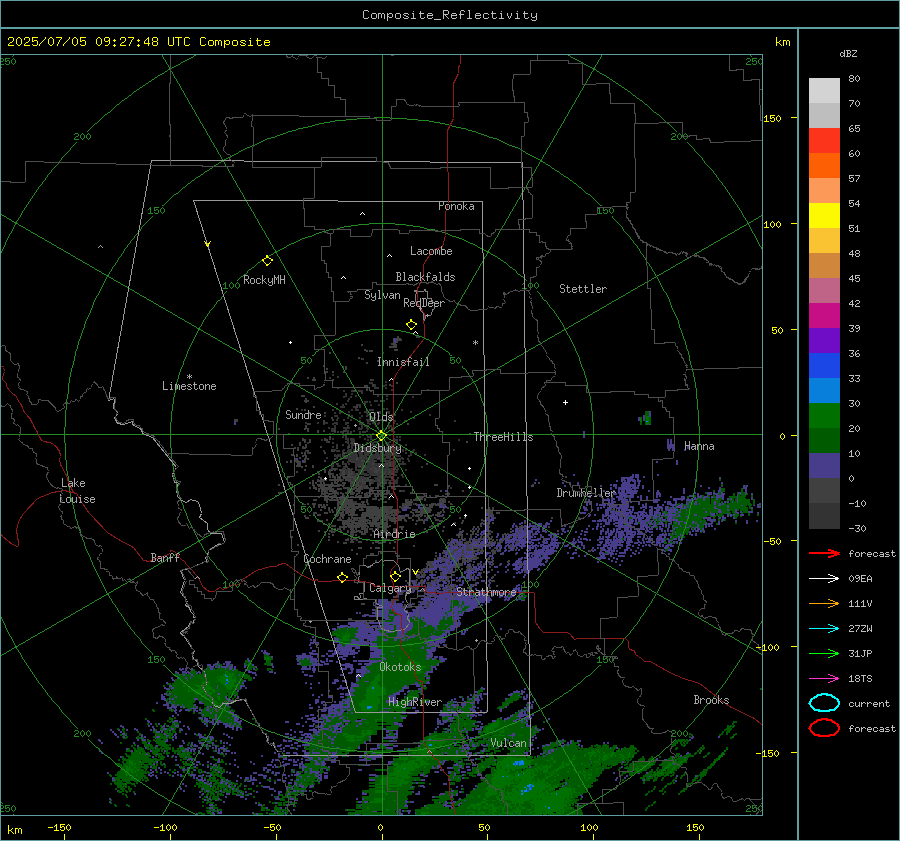Image resolution: width=900 pixels, height=841 pixels.
Task: Select the bright green 30 dBZ swatch
Action: coord(824,416)
